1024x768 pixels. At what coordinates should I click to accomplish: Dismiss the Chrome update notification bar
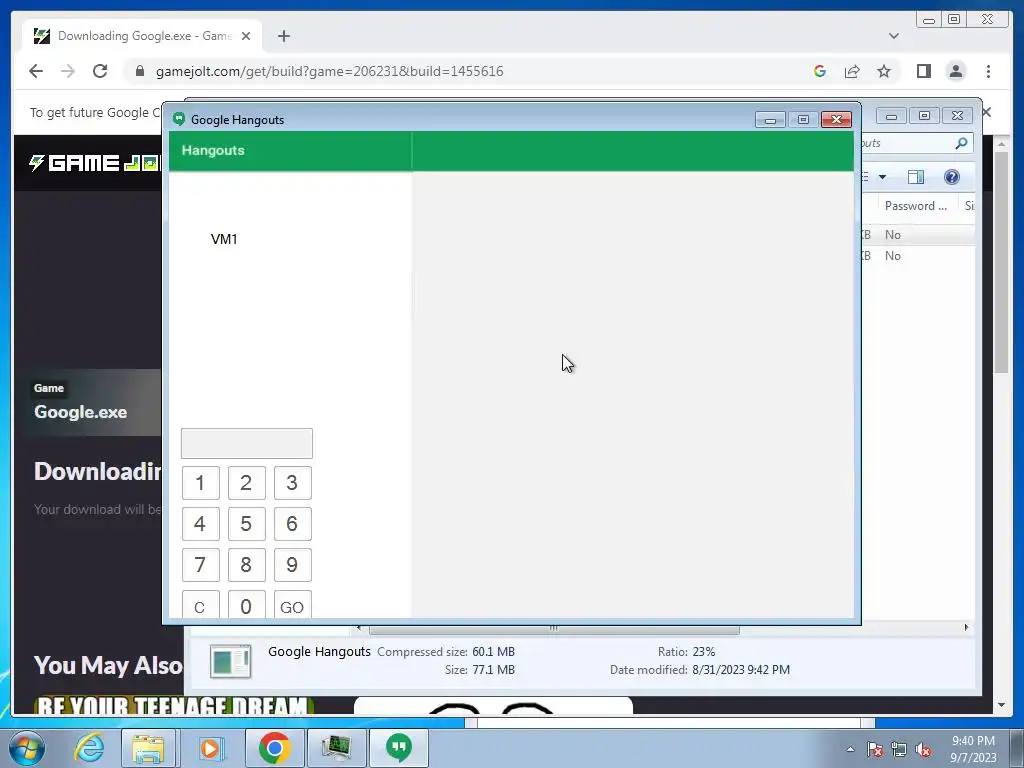(x=986, y=112)
